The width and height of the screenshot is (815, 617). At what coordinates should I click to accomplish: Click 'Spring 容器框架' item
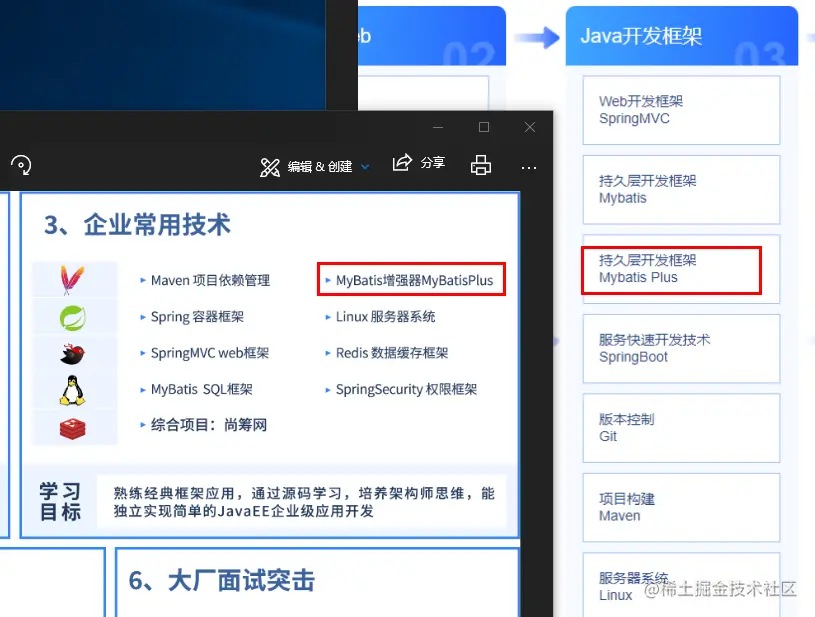(x=197, y=317)
